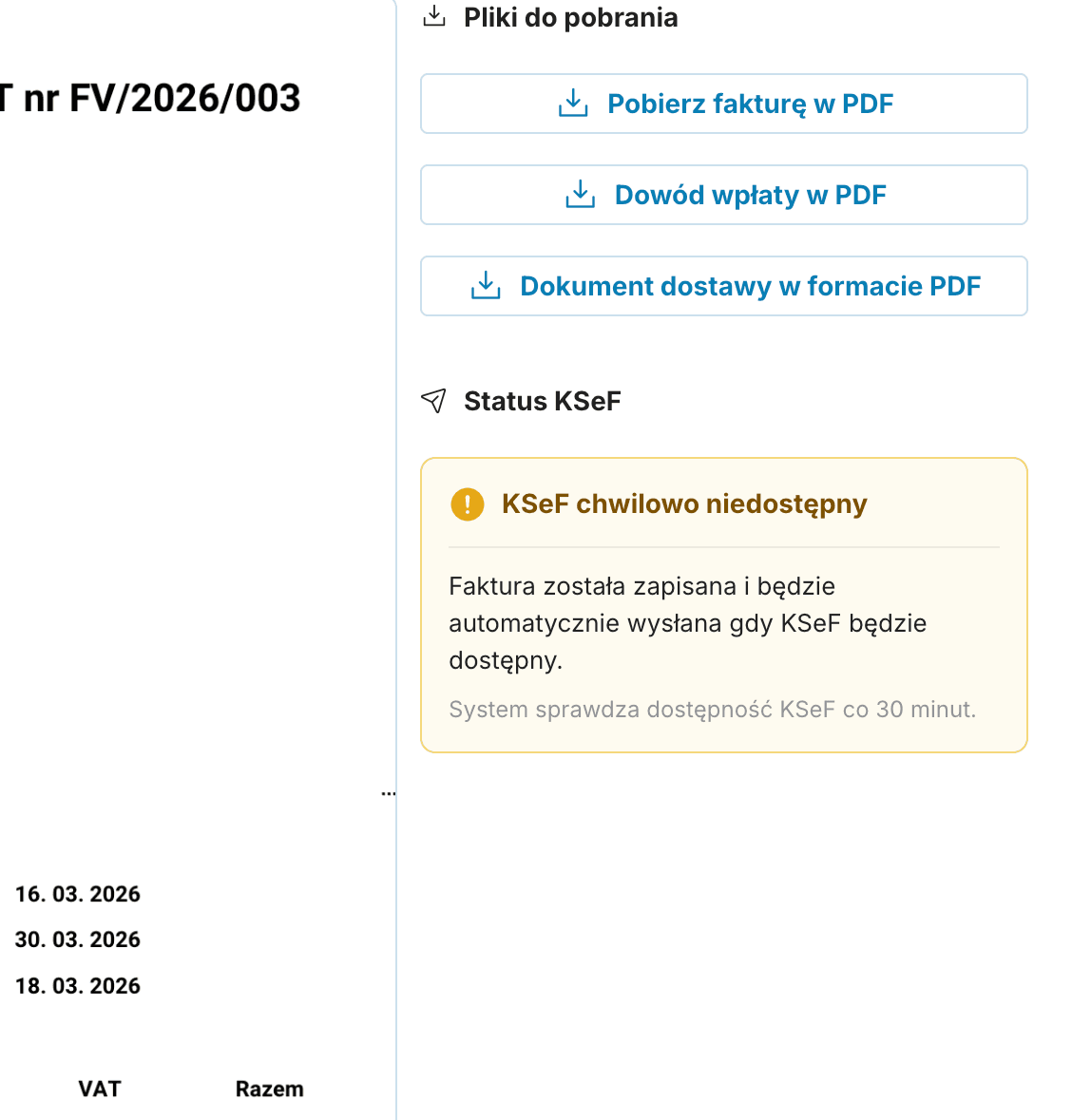Click the orange warning icon in KSeF alert
1072x1120 pixels.
468,503
